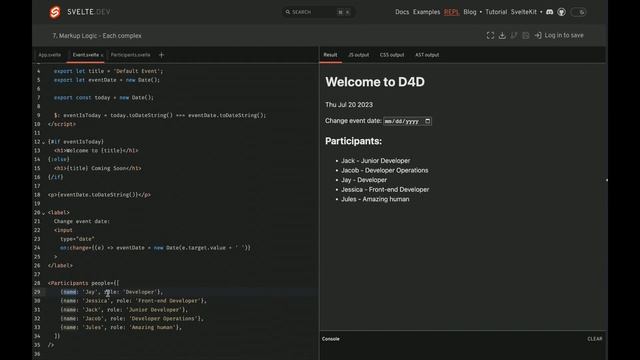Click the 'Thu Jul 20 2023' date text
Screen dimensions: 640x360
click(349, 105)
